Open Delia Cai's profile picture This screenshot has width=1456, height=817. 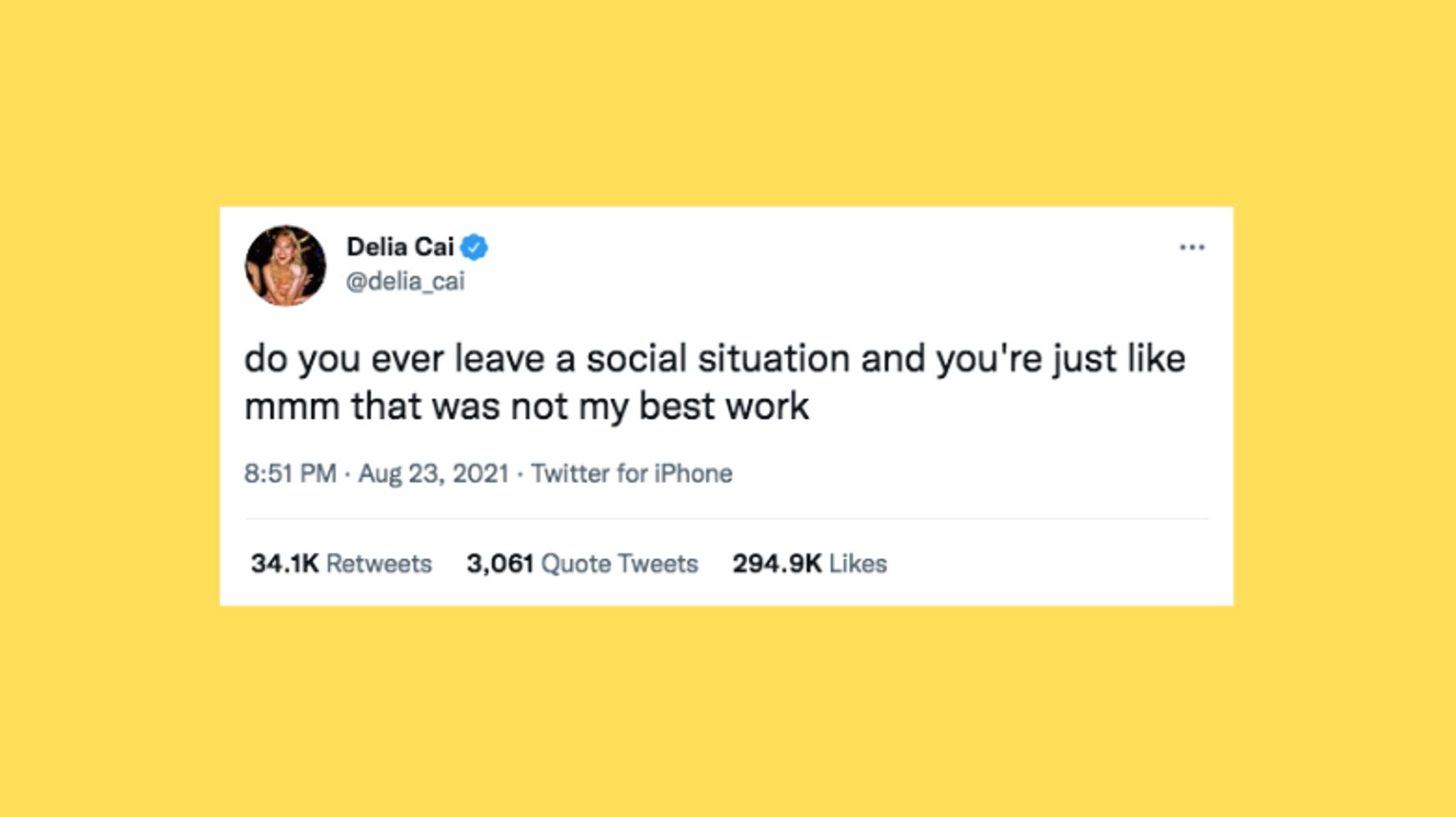point(286,266)
